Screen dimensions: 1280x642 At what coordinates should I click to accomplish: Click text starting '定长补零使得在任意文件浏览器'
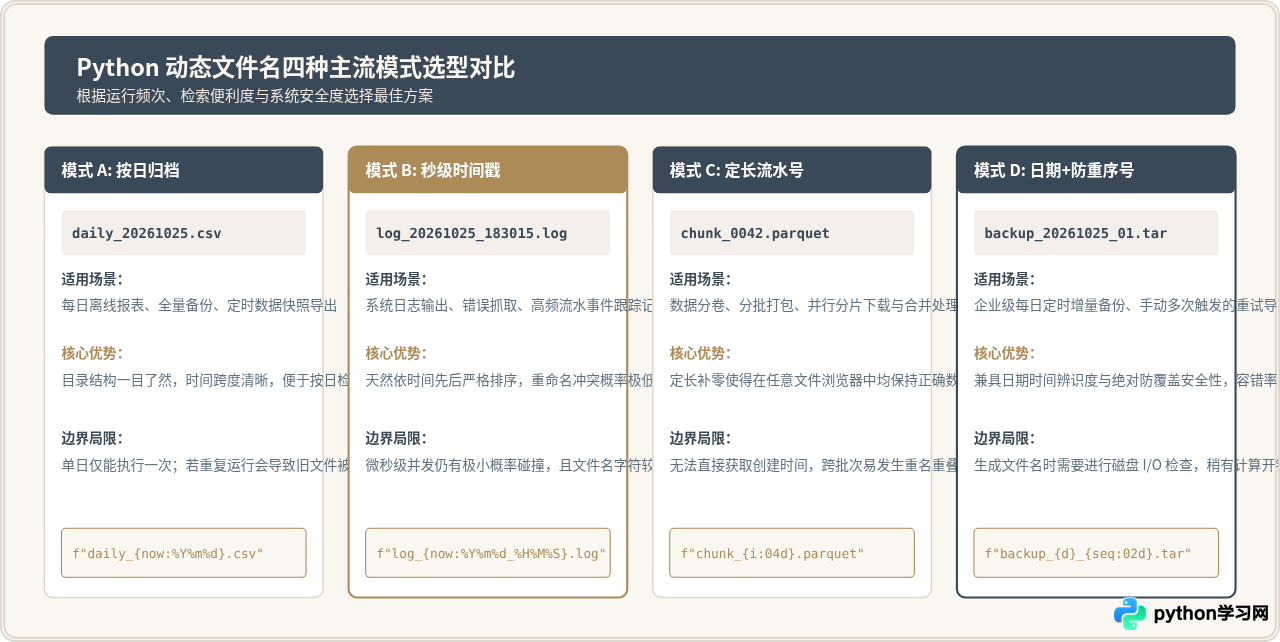pyautogui.click(x=813, y=380)
